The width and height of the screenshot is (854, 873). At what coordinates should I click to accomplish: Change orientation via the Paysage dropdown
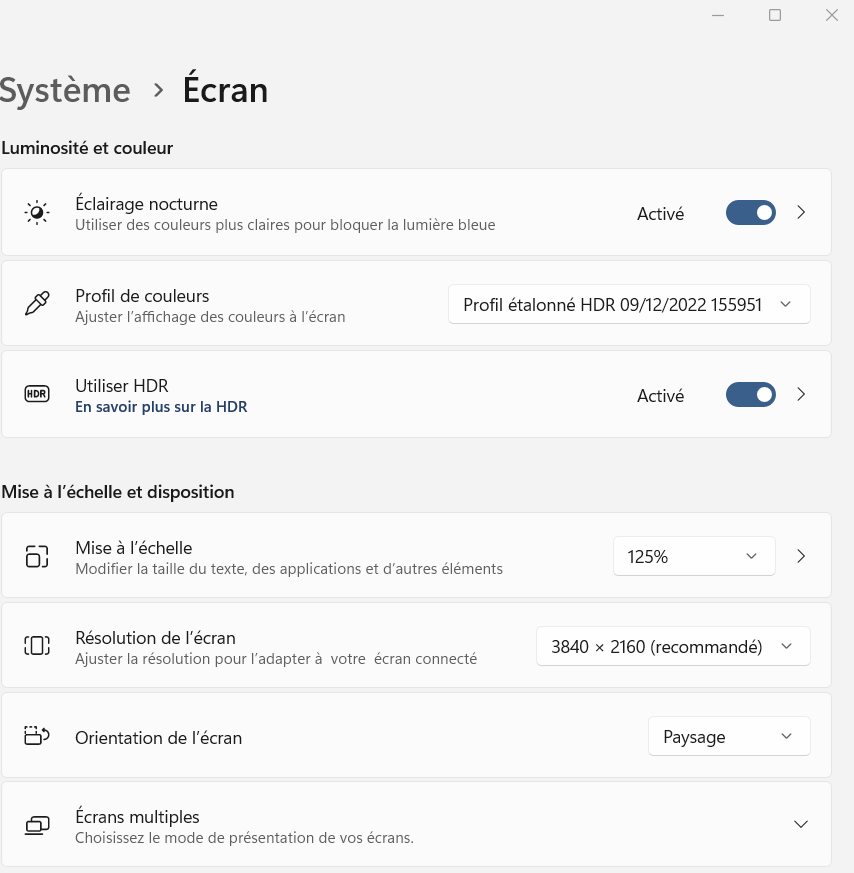[x=729, y=736]
